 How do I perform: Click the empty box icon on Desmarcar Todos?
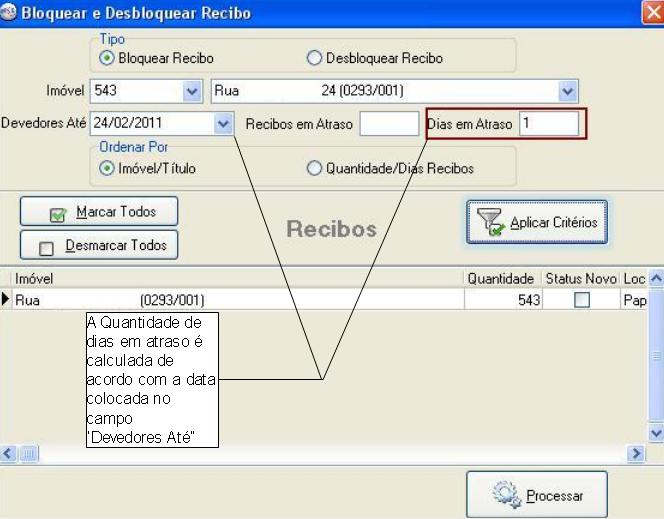[x=46, y=246]
